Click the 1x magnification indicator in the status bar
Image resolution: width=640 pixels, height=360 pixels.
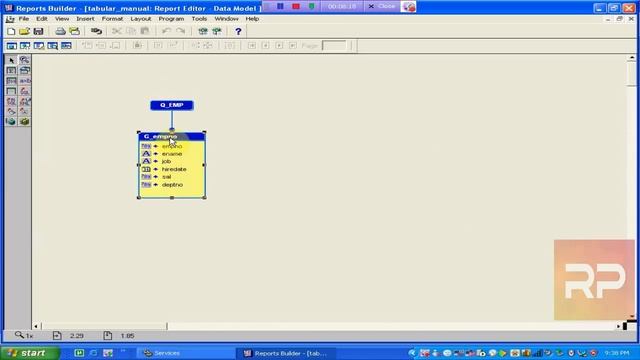[24, 336]
